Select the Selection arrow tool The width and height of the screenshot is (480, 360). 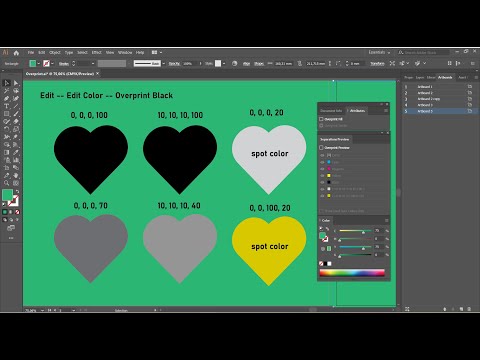(6, 83)
